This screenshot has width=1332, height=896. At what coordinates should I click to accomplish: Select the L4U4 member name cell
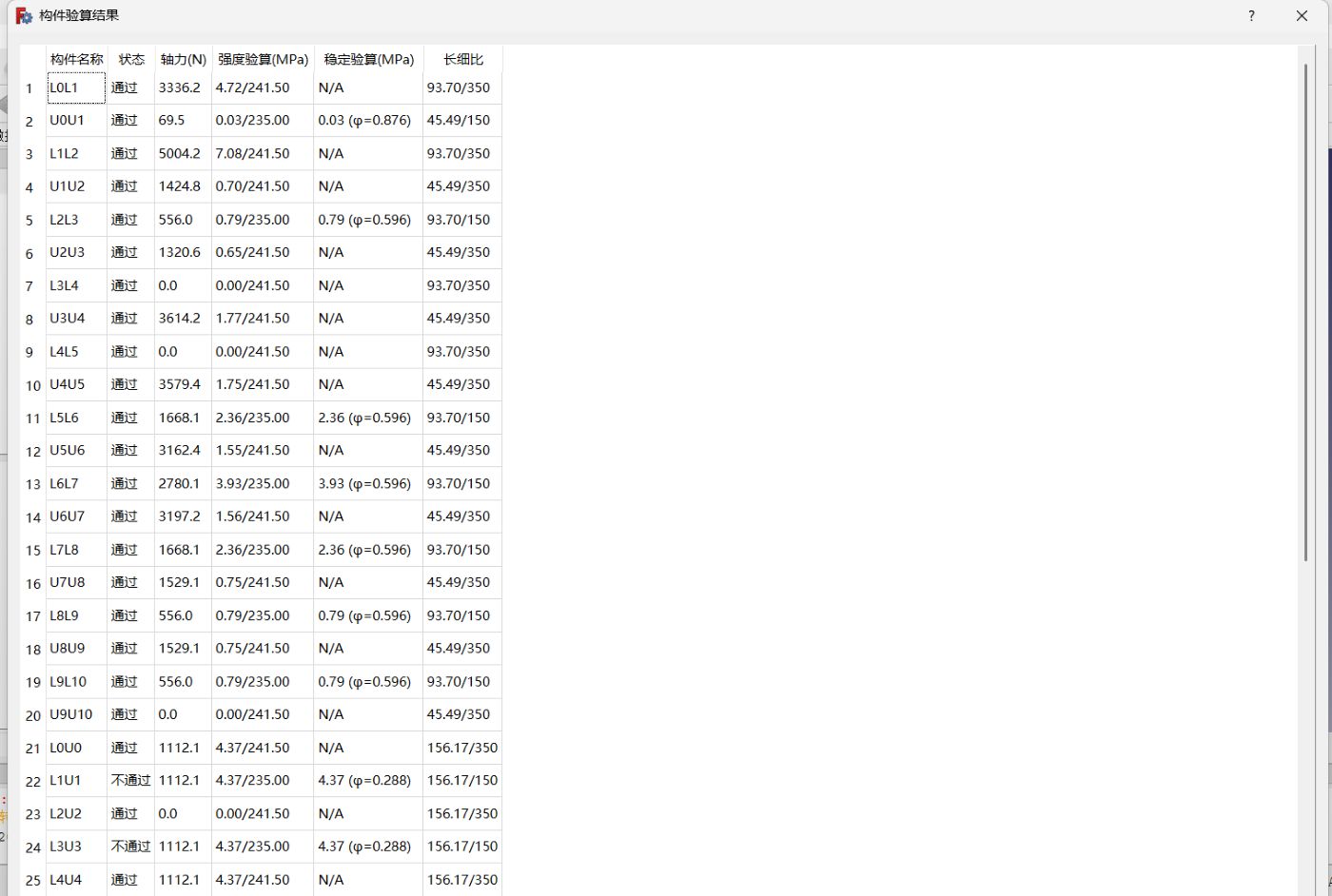click(77, 880)
